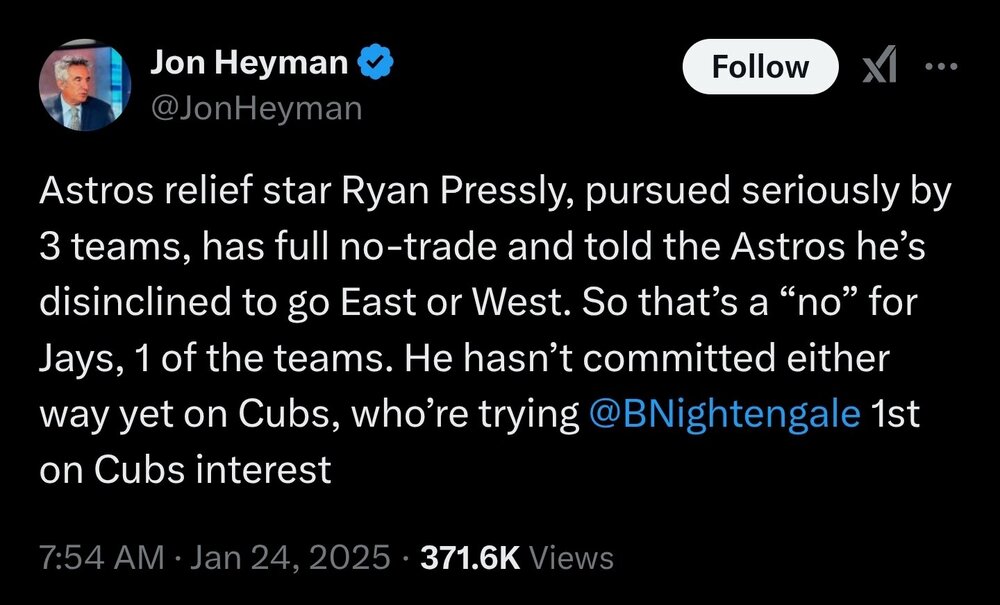
Task: Open the Jon Heyman display name
Action: click(x=249, y=64)
